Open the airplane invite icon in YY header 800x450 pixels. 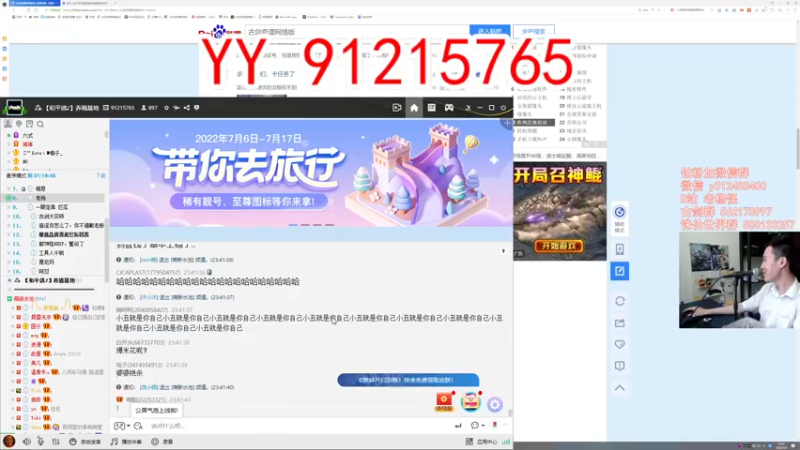(x=177, y=108)
